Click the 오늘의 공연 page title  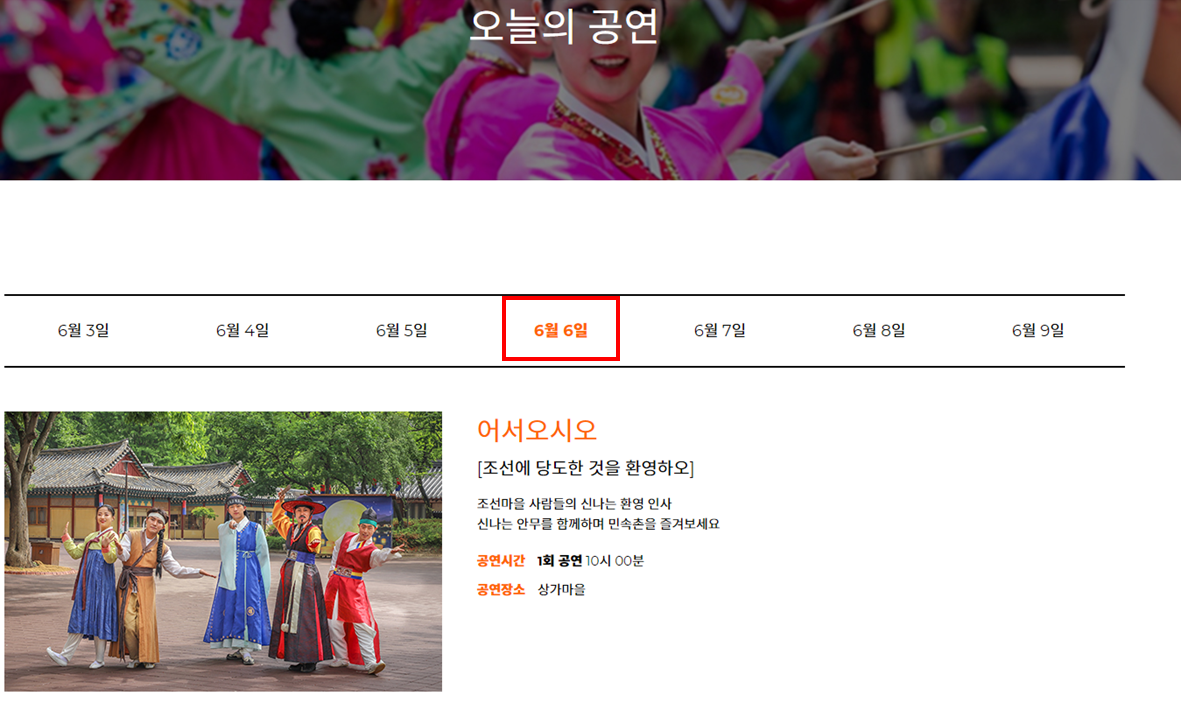(564, 30)
